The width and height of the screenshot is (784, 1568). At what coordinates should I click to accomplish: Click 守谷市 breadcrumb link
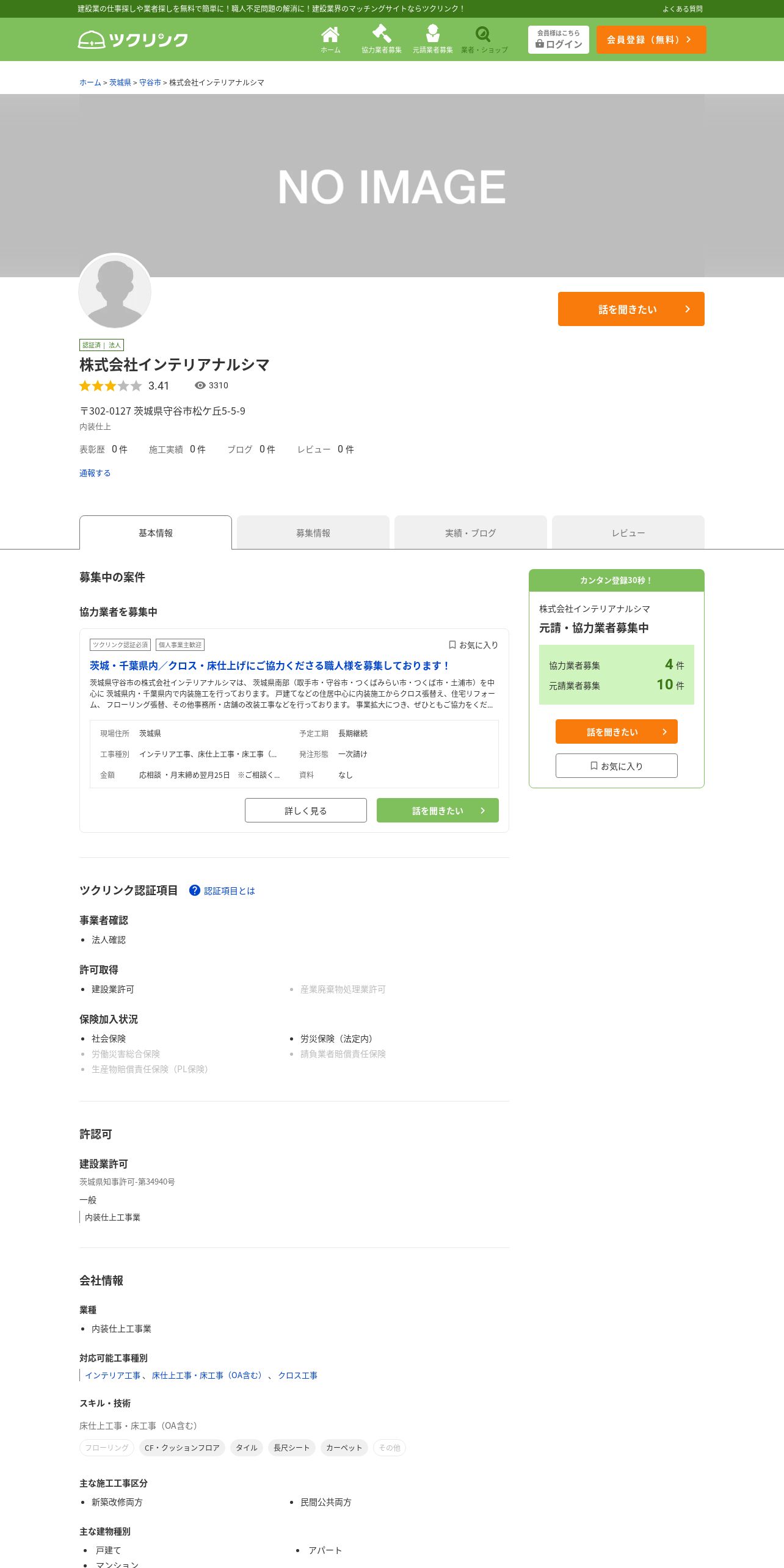(x=150, y=82)
